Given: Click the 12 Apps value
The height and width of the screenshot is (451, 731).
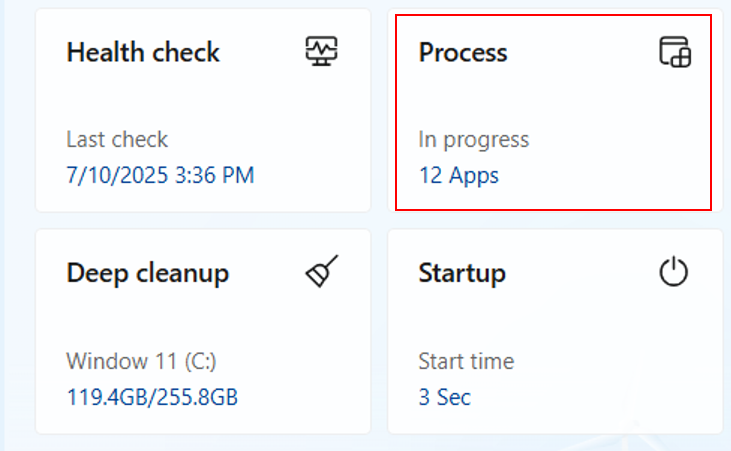Looking at the screenshot, I should click(x=459, y=176).
